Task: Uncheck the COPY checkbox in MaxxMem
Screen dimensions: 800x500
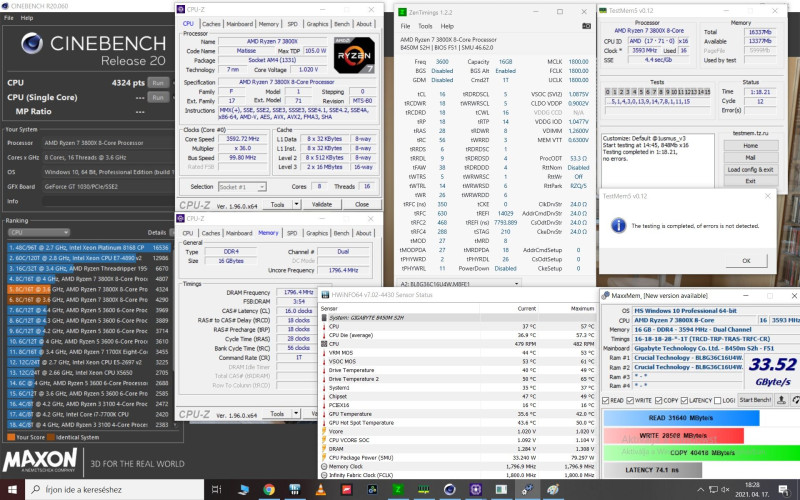Action: coord(659,401)
